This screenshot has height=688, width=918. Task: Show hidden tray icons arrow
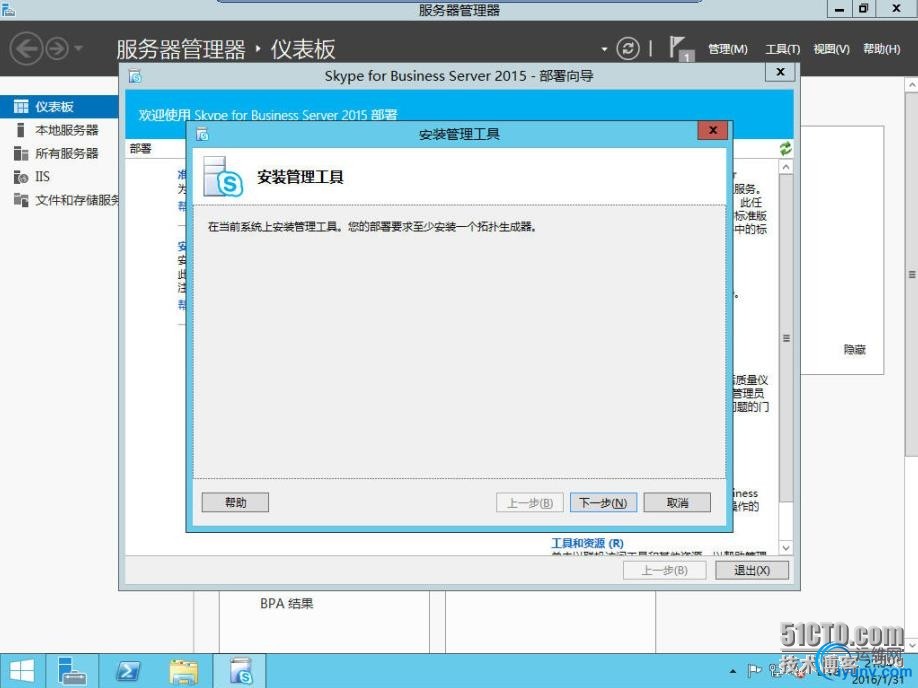click(x=732, y=672)
